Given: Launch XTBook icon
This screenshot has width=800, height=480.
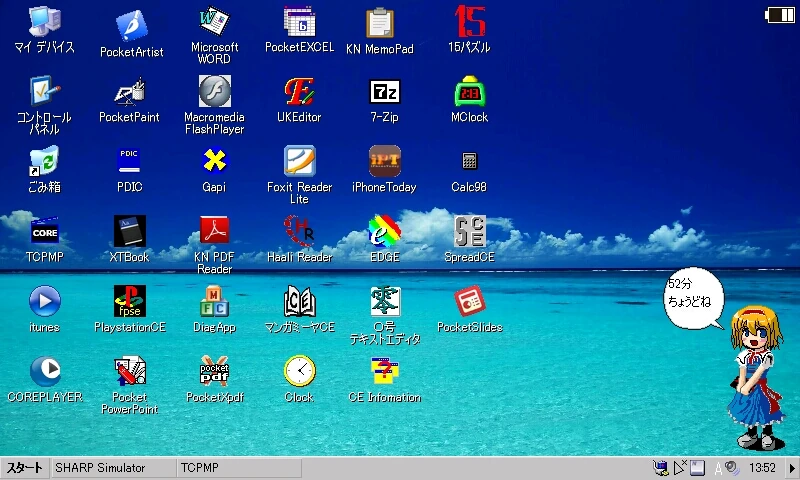Looking at the screenshot, I should pos(130,231).
